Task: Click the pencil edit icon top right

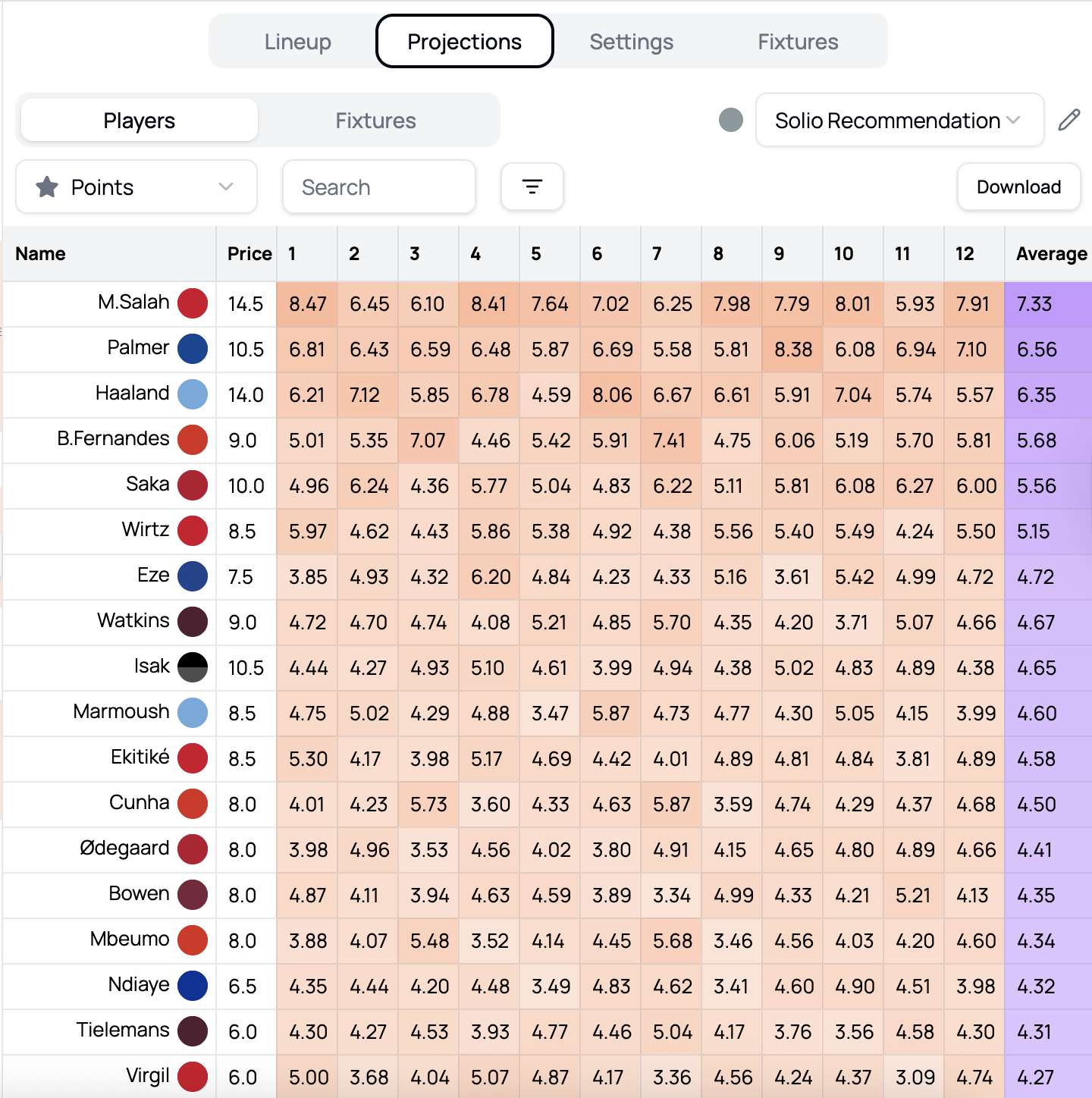Action: (1069, 120)
